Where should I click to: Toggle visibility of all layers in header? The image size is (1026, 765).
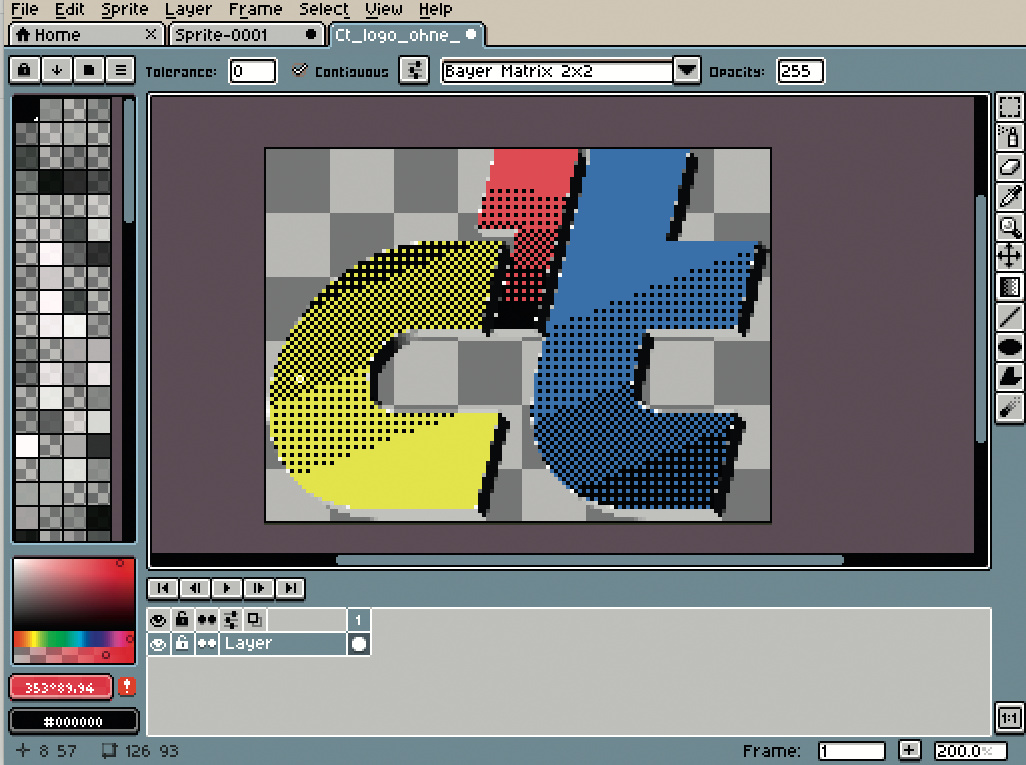[158, 620]
